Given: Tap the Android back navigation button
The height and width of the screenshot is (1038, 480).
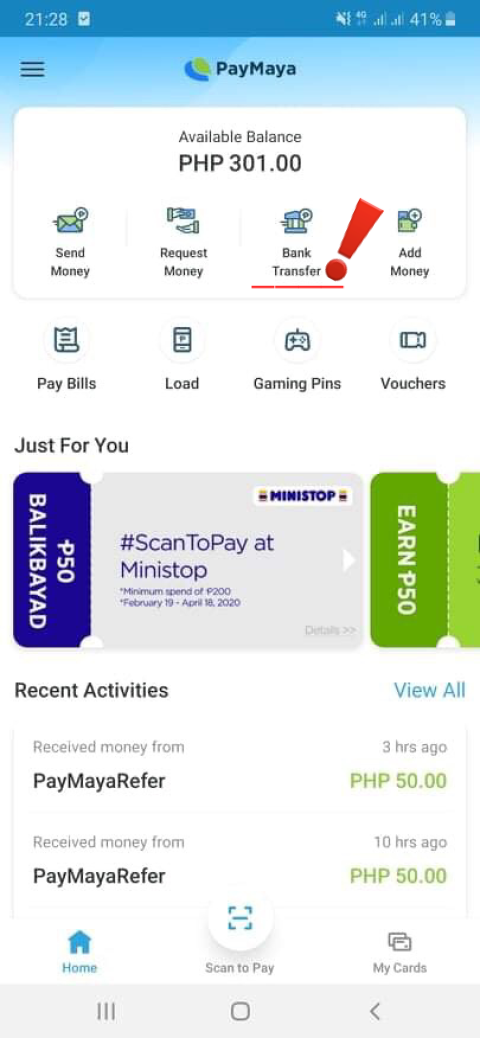Looking at the screenshot, I should pos(375,1011).
